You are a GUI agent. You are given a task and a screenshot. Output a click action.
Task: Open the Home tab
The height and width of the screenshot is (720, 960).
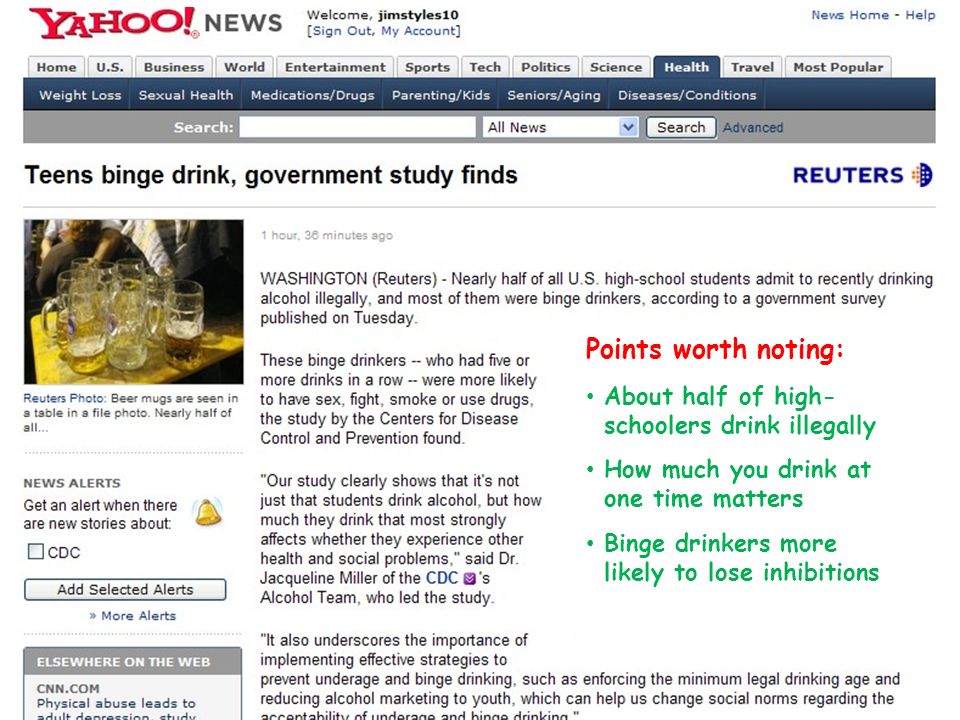pos(56,67)
